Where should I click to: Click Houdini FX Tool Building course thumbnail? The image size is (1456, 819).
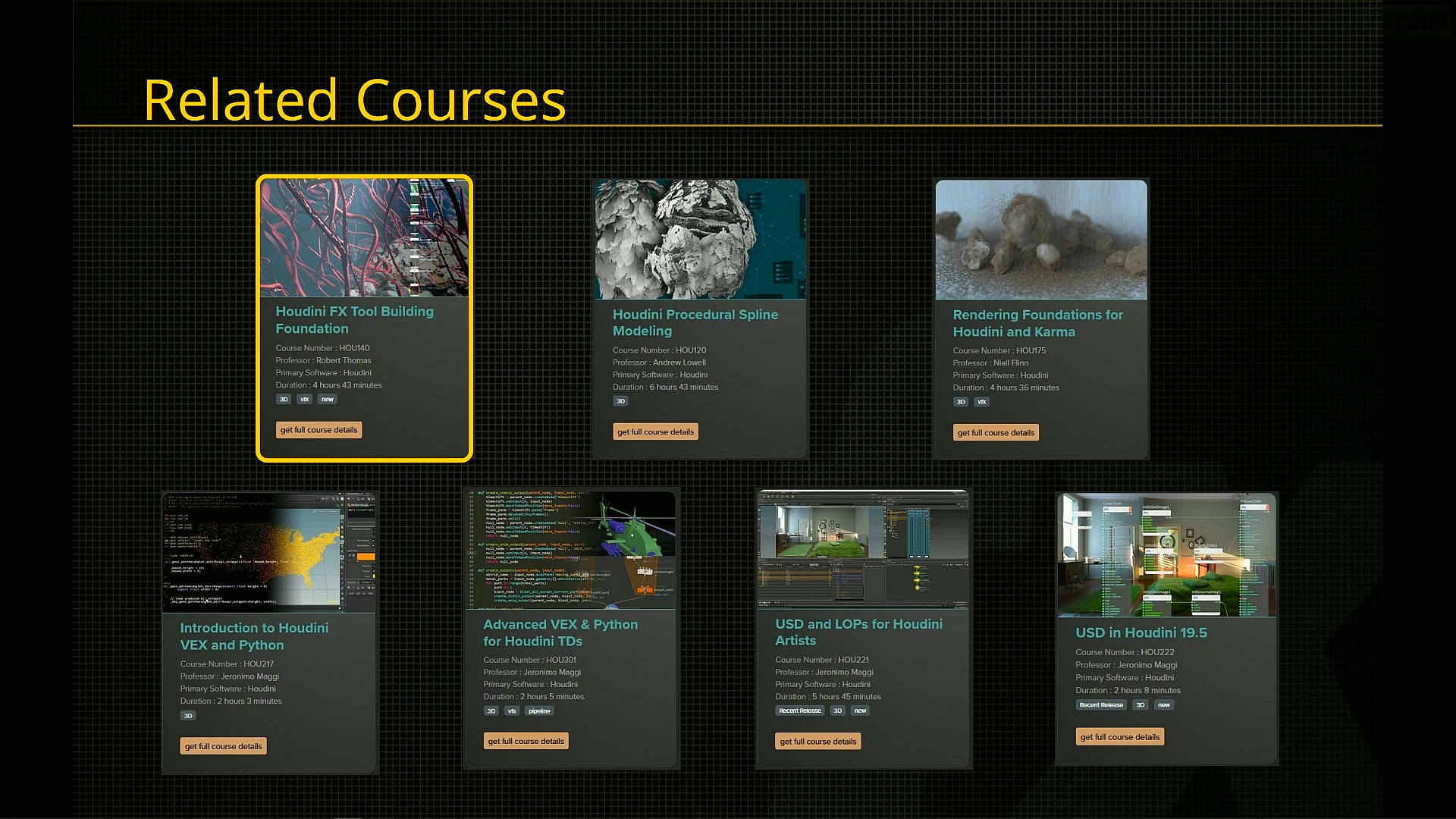click(x=364, y=238)
